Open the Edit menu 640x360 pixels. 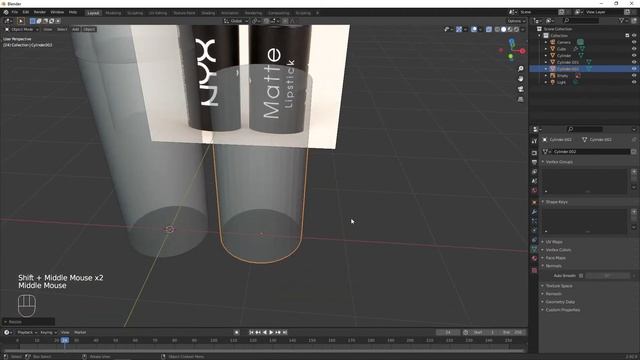pyautogui.click(x=26, y=12)
